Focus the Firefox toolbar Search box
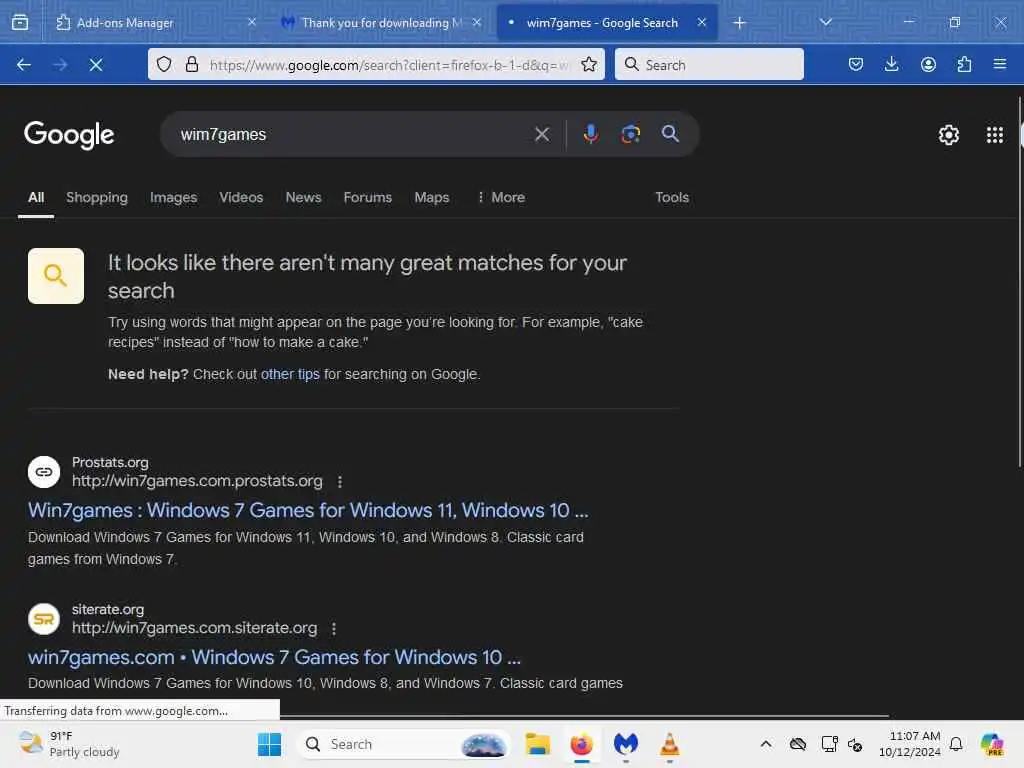The width and height of the screenshot is (1024, 768). point(709,64)
